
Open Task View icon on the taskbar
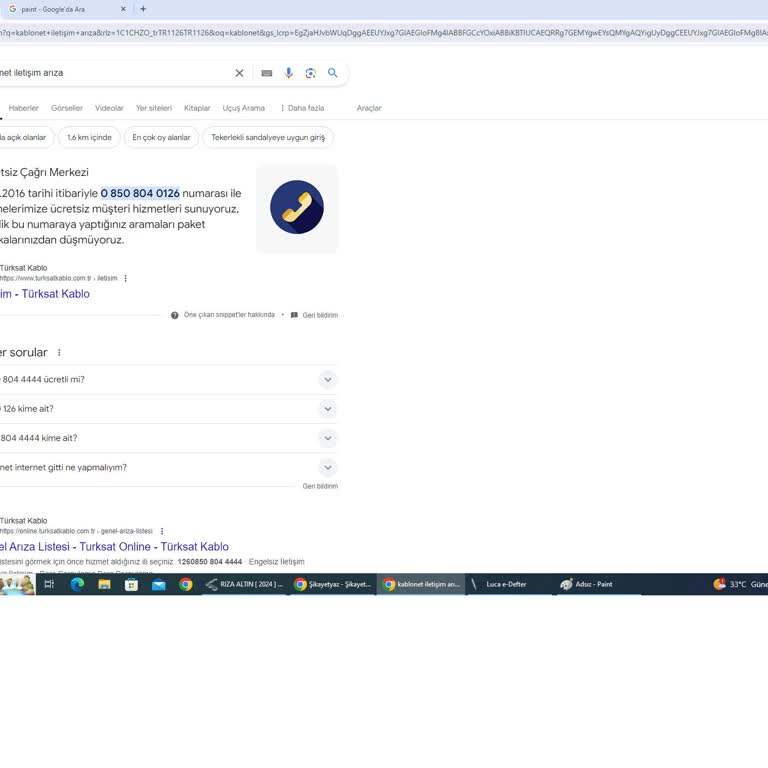tap(49, 584)
